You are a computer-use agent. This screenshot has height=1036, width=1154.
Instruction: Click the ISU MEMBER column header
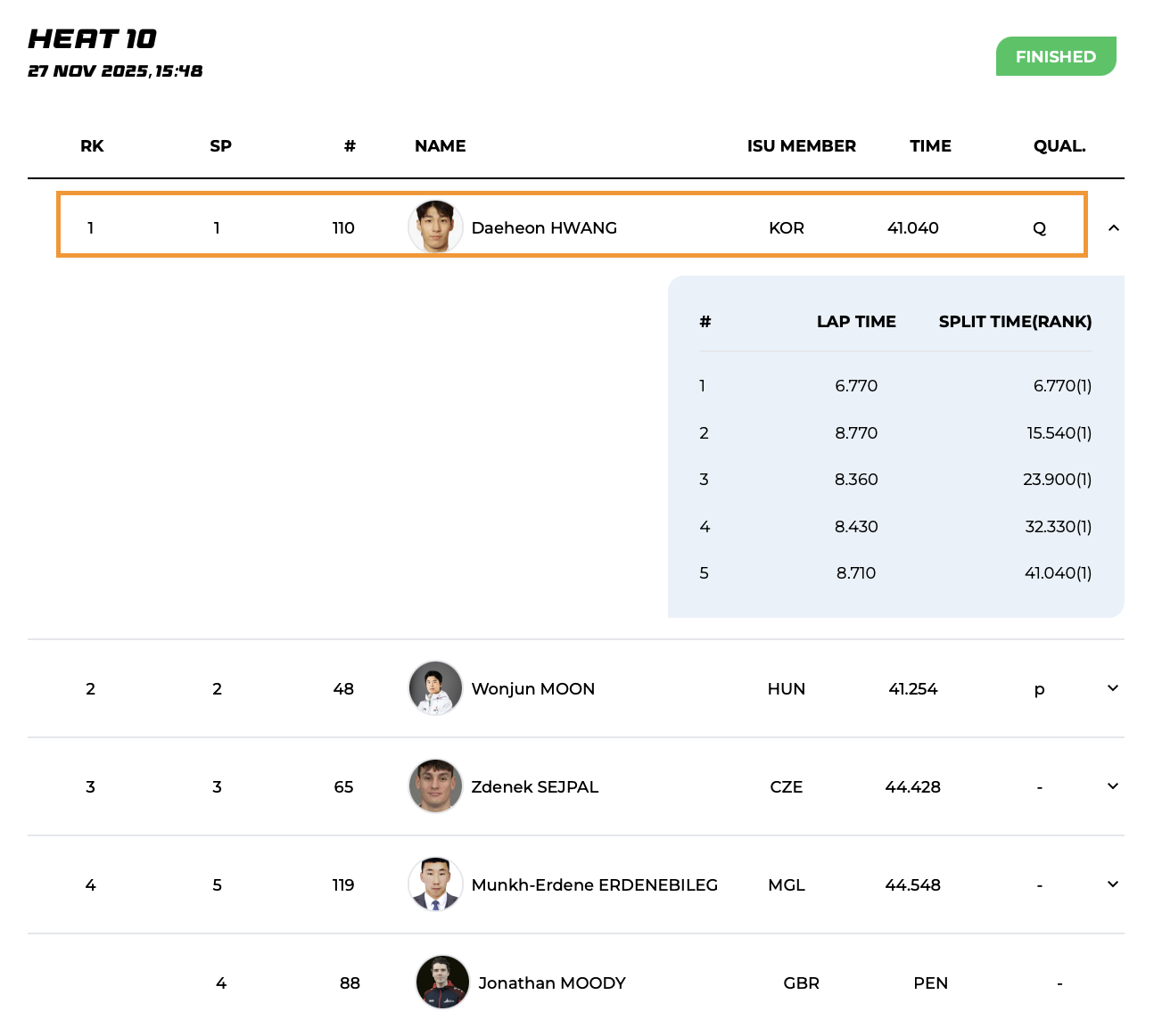click(x=801, y=146)
